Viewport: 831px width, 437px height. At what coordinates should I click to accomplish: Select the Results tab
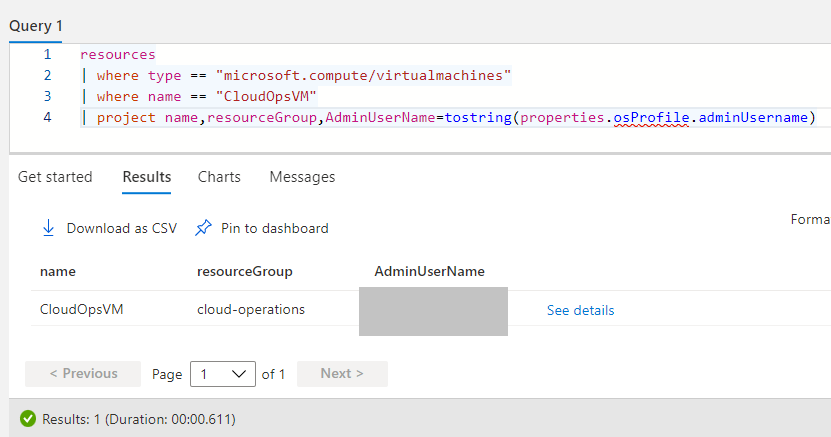(147, 177)
